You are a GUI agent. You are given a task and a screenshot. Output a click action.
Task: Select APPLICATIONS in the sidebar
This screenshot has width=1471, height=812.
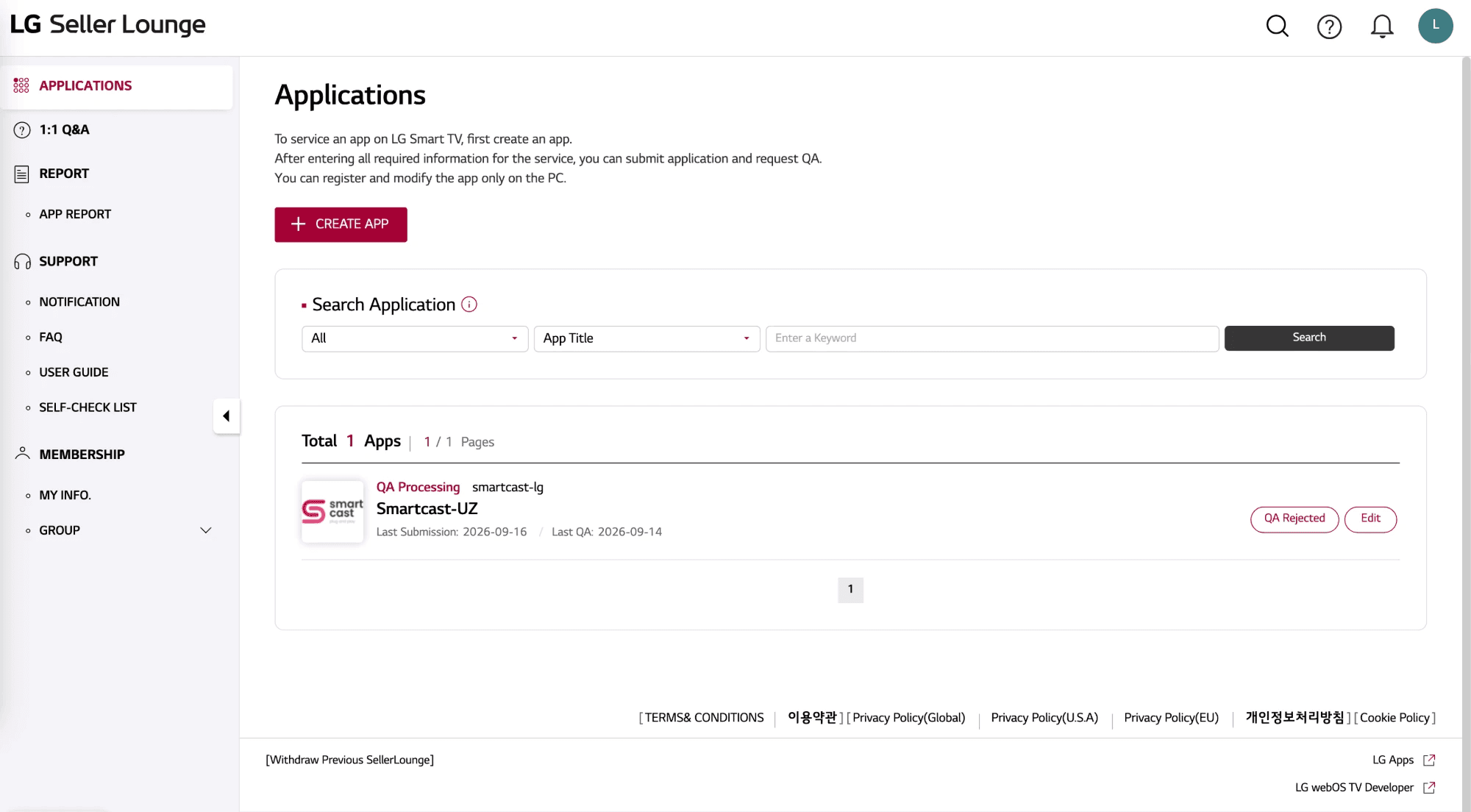pos(117,86)
